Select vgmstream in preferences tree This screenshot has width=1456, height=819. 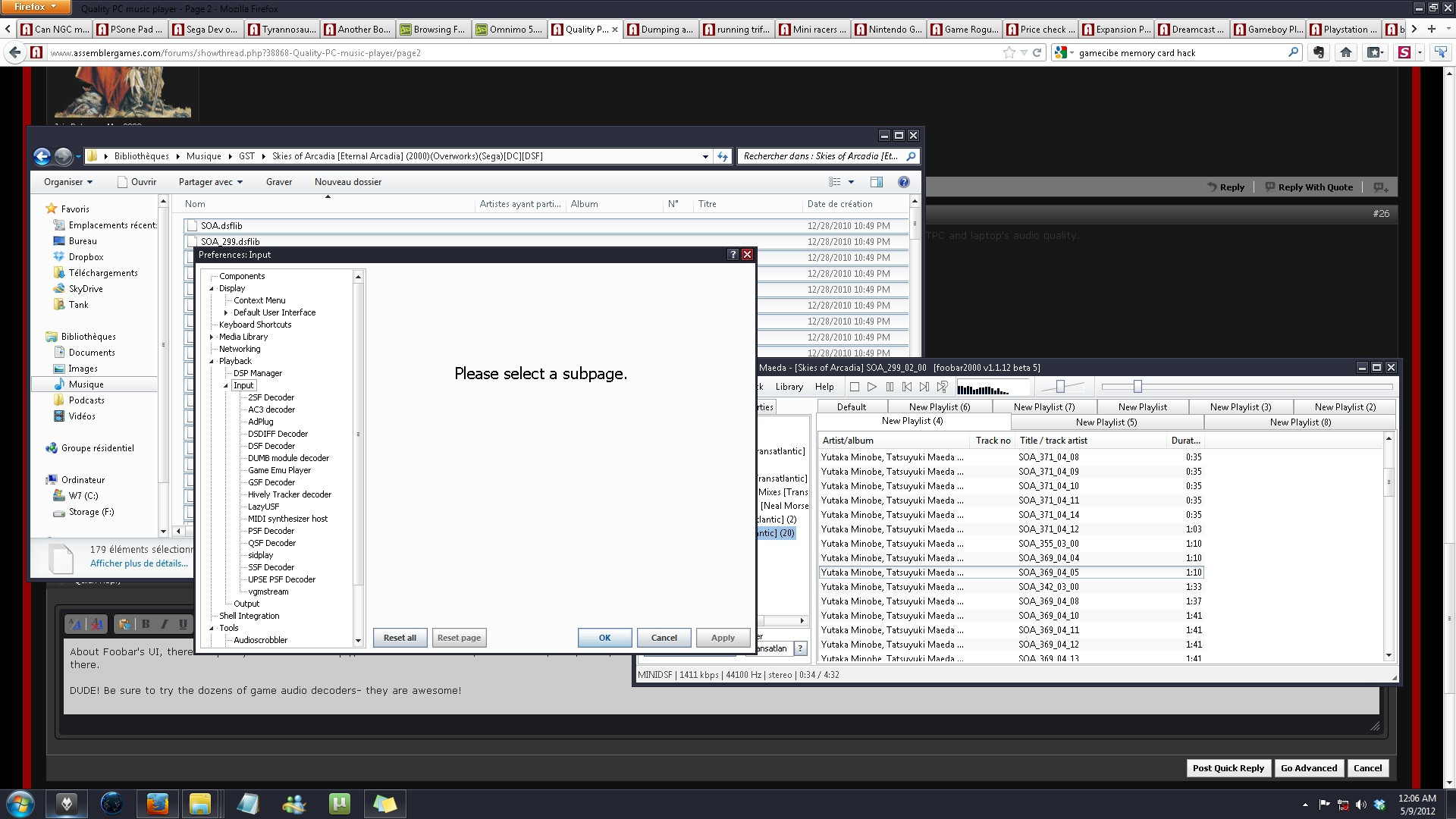(268, 591)
